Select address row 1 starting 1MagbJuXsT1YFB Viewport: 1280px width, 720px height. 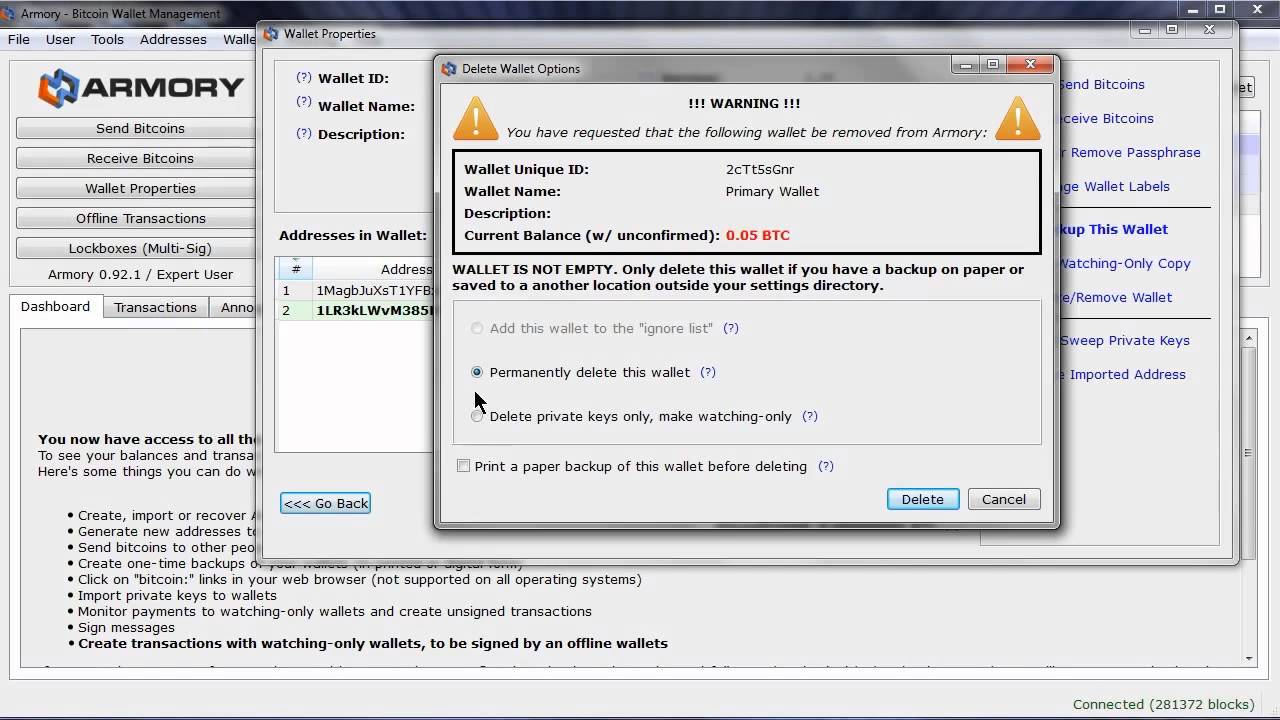click(x=356, y=291)
